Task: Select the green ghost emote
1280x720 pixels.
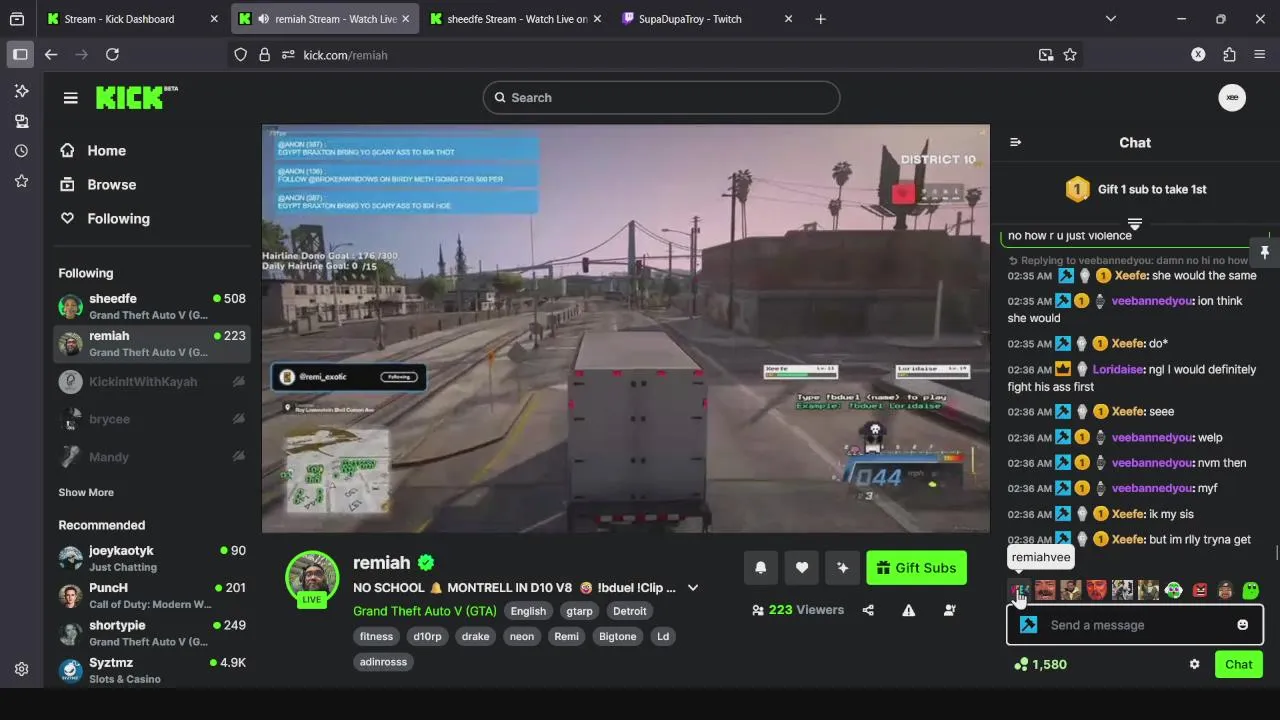Action: [1250, 590]
